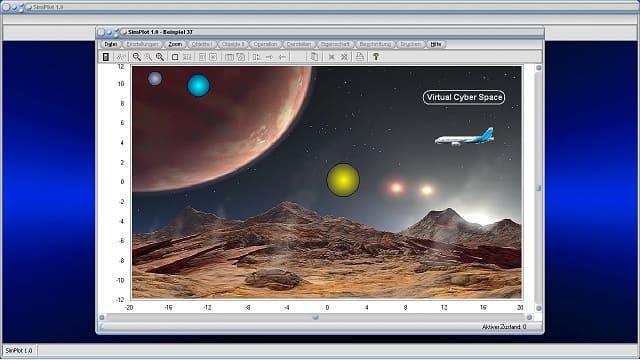Click the cyan sphere in the plot

point(198,86)
